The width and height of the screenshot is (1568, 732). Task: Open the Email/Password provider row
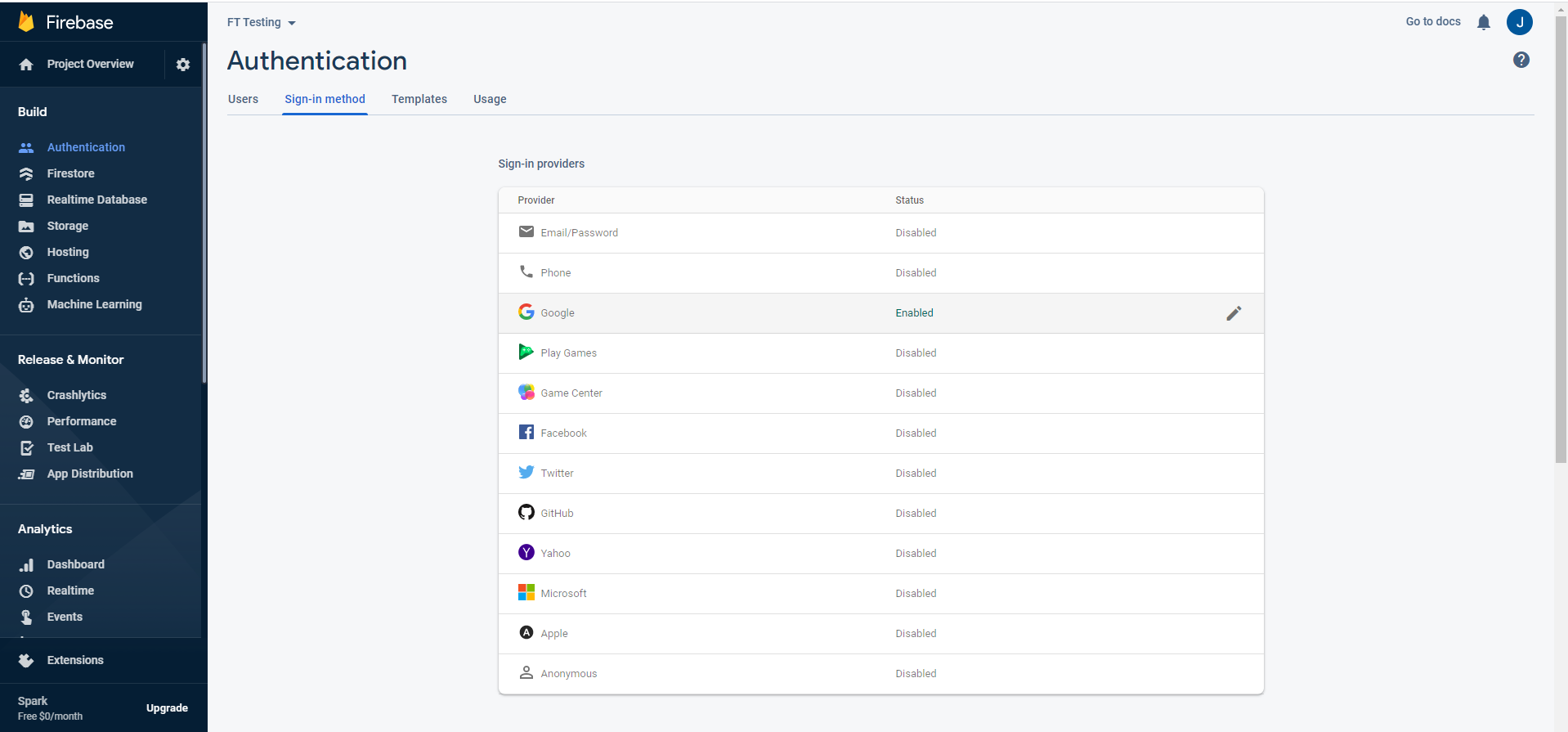tap(880, 233)
